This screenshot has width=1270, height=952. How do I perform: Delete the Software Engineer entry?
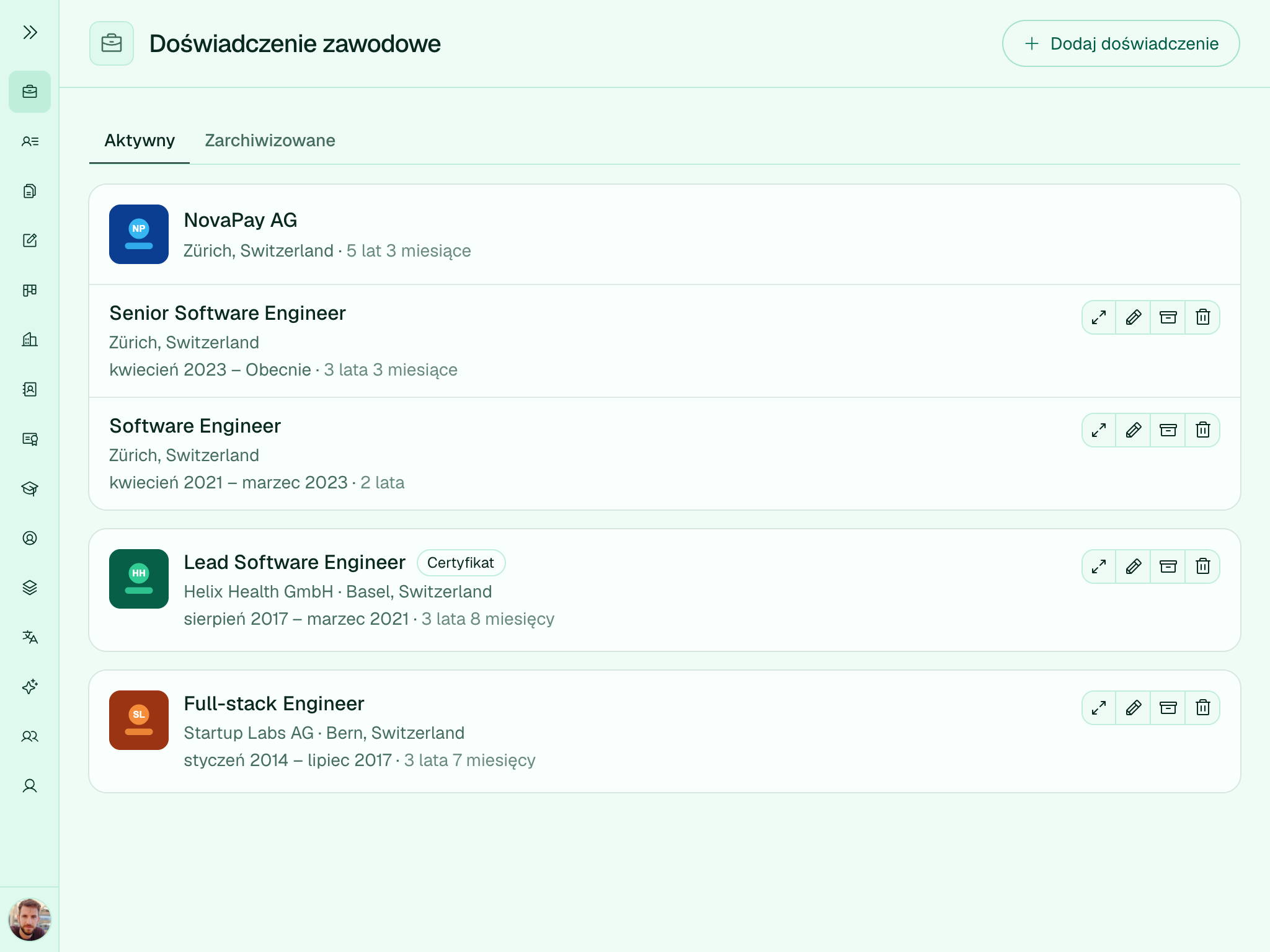[1203, 430]
